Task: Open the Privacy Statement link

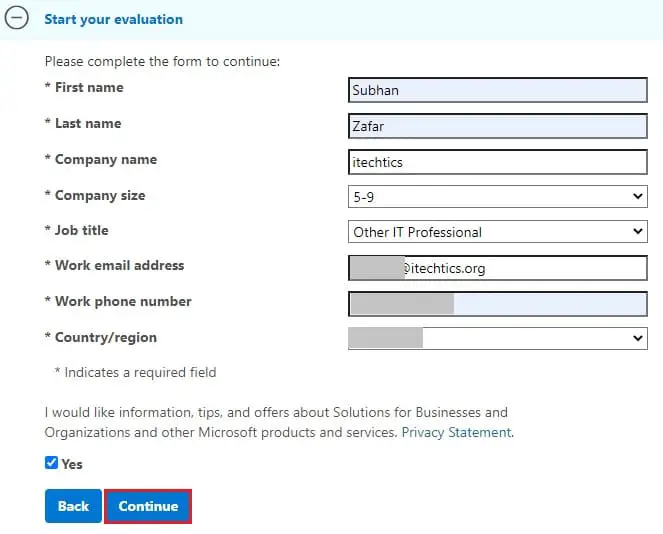Action: pos(456,433)
